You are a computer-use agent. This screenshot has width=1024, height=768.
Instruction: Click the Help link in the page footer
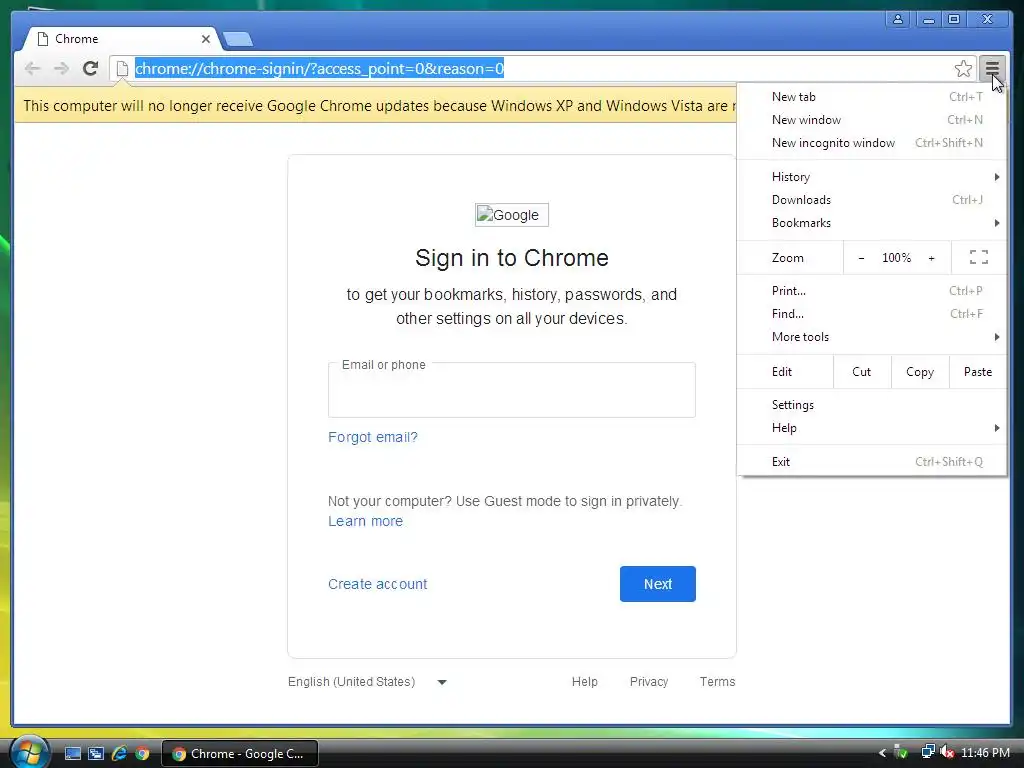point(584,682)
